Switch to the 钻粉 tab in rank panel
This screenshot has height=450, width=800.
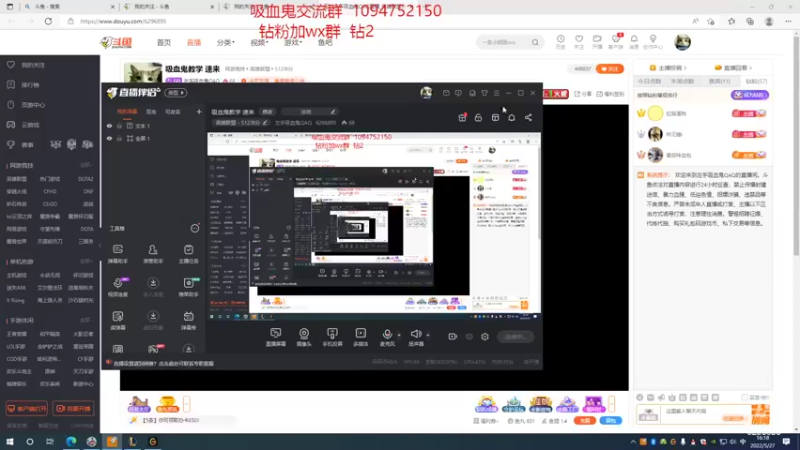[756, 81]
